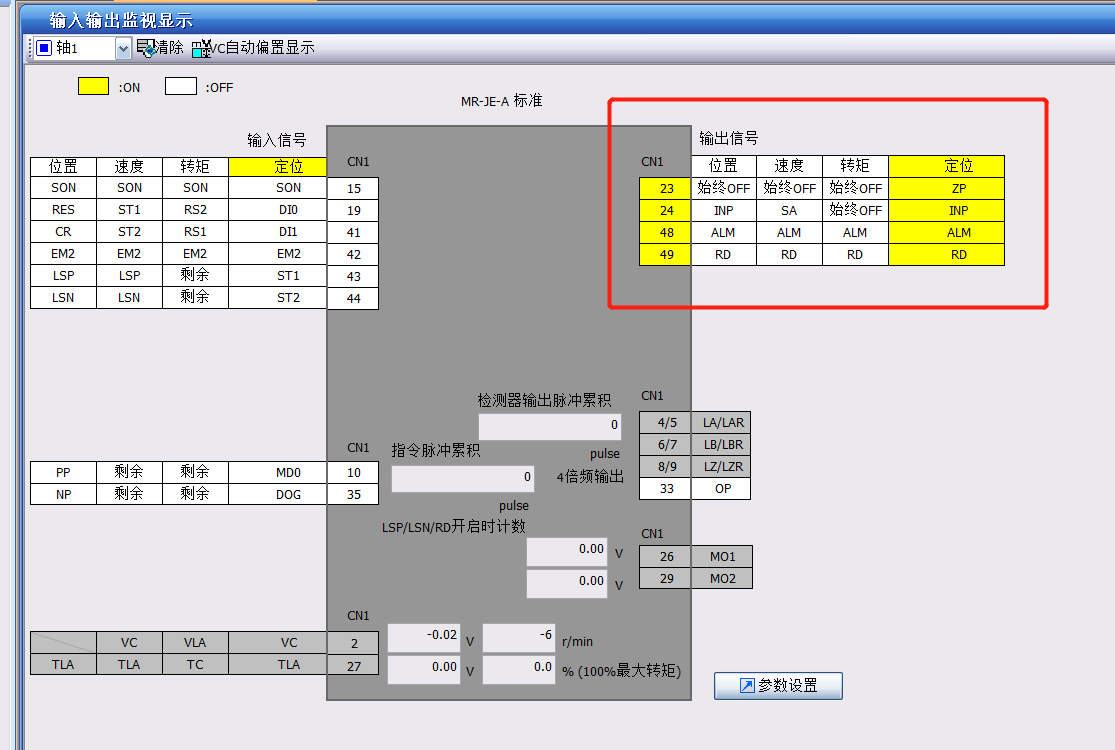Click the VC自动偏置显示 toolbar icon

coord(201,48)
